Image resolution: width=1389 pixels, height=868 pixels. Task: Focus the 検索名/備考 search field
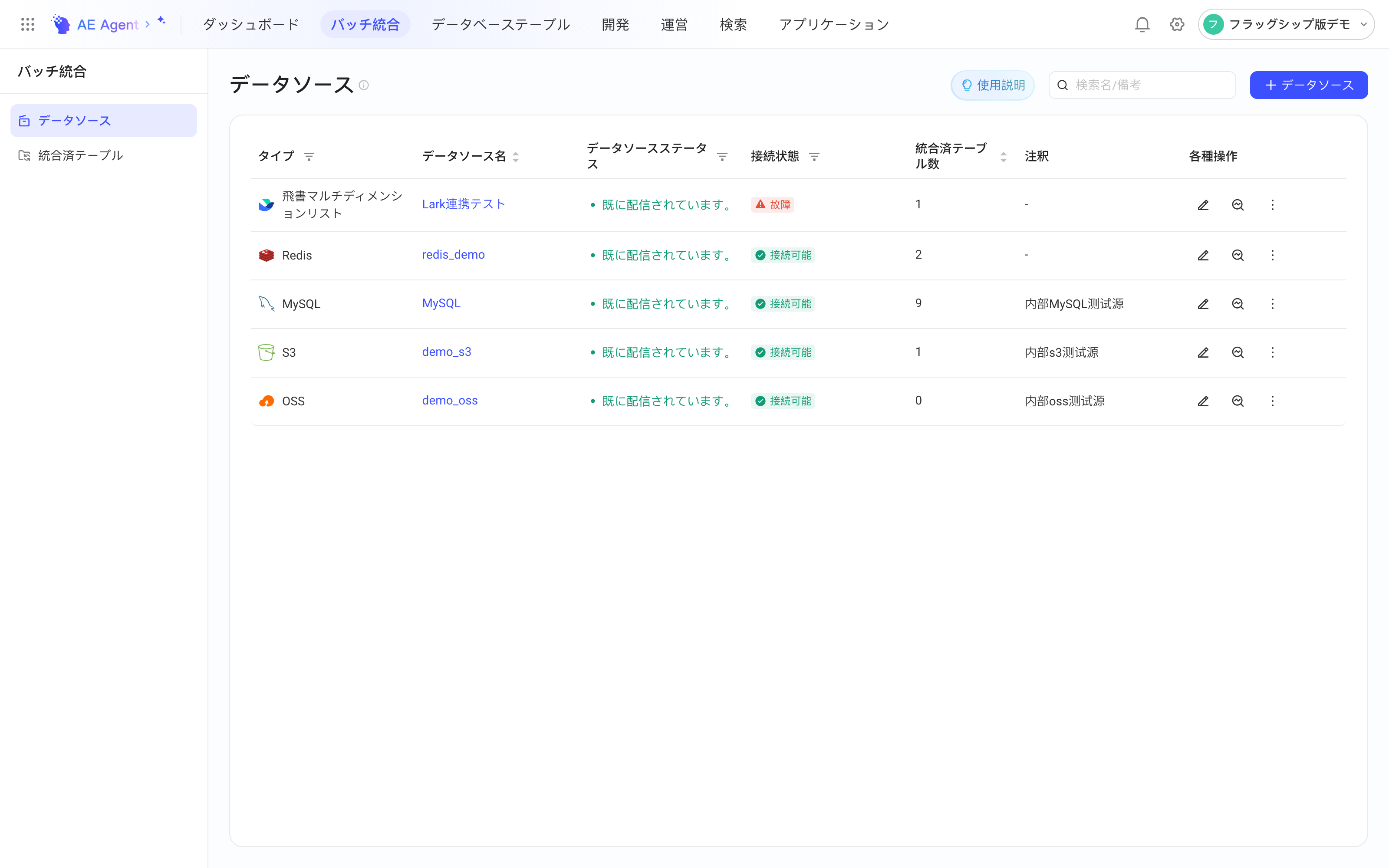coord(1142,85)
